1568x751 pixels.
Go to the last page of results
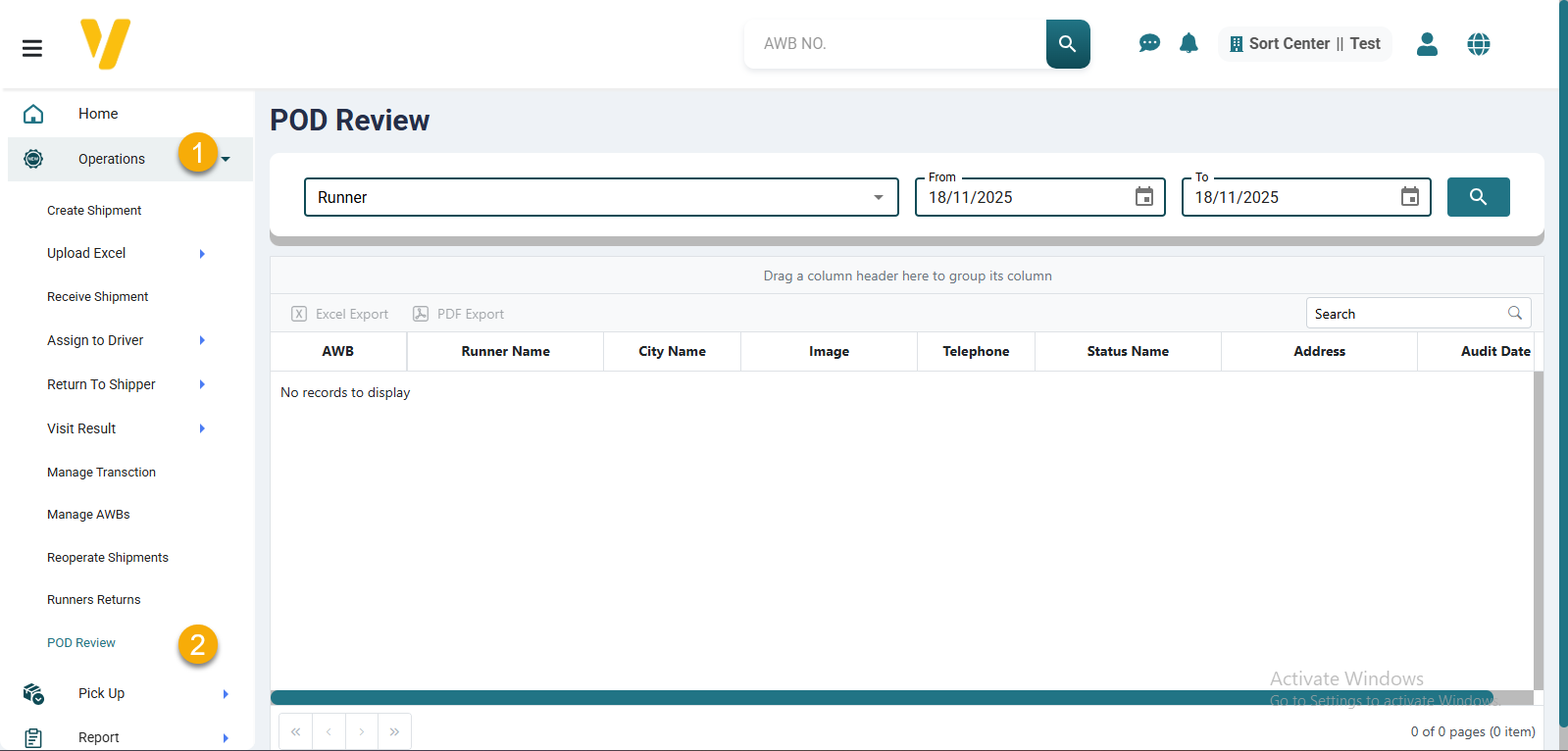[x=394, y=731]
